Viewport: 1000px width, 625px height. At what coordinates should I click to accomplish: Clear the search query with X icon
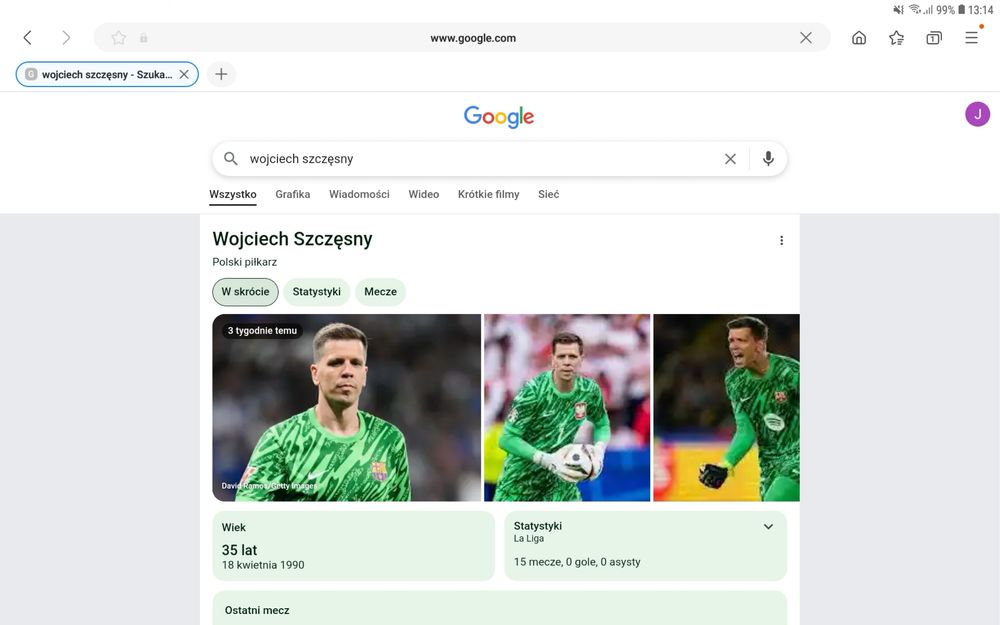click(730, 159)
